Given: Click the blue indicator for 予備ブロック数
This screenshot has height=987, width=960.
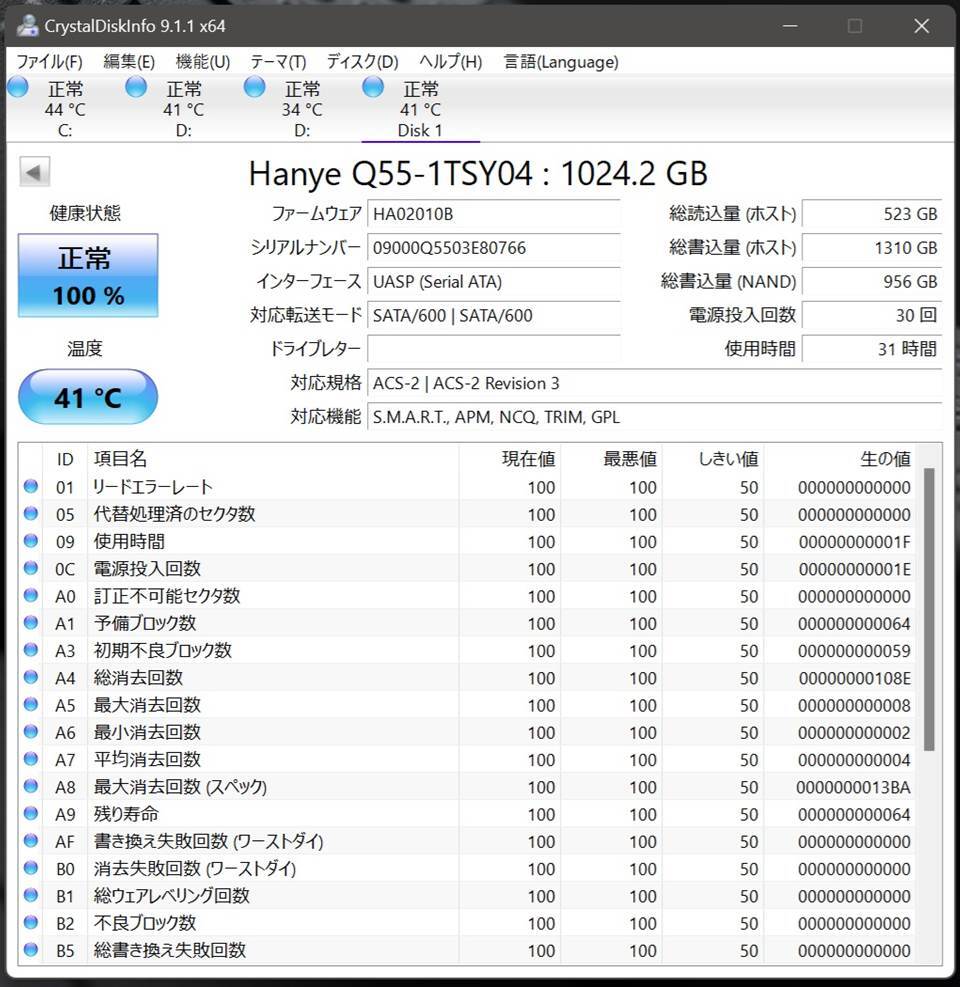Looking at the screenshot, I should [x=30, y=623].
